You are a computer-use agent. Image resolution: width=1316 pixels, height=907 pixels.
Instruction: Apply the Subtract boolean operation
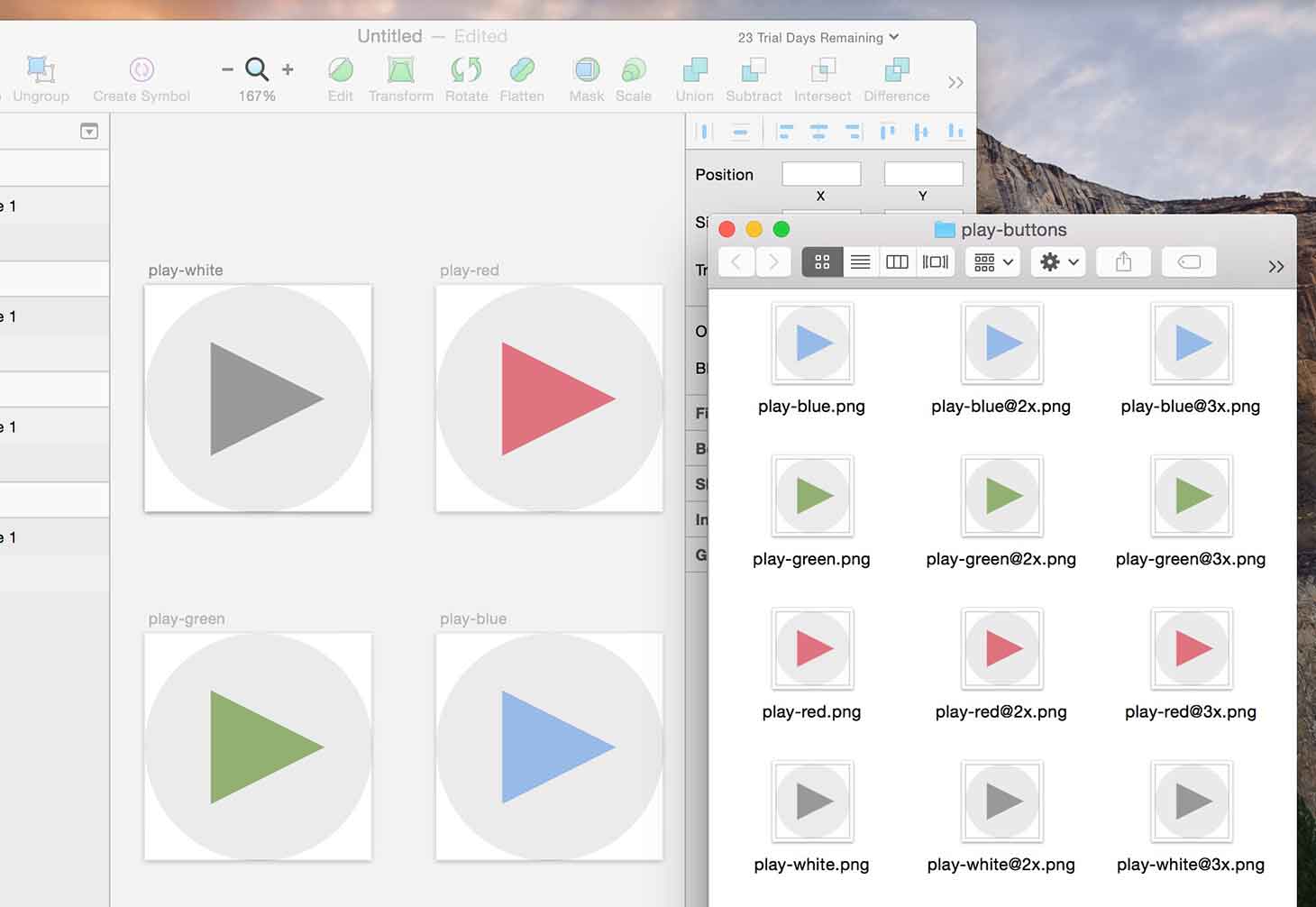754,79
